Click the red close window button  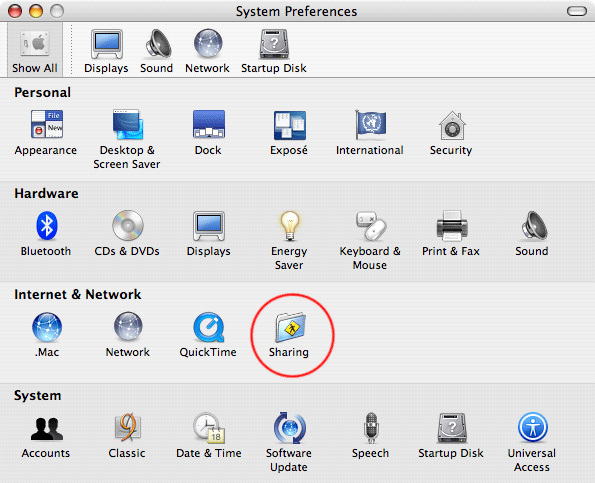(15, 11)
